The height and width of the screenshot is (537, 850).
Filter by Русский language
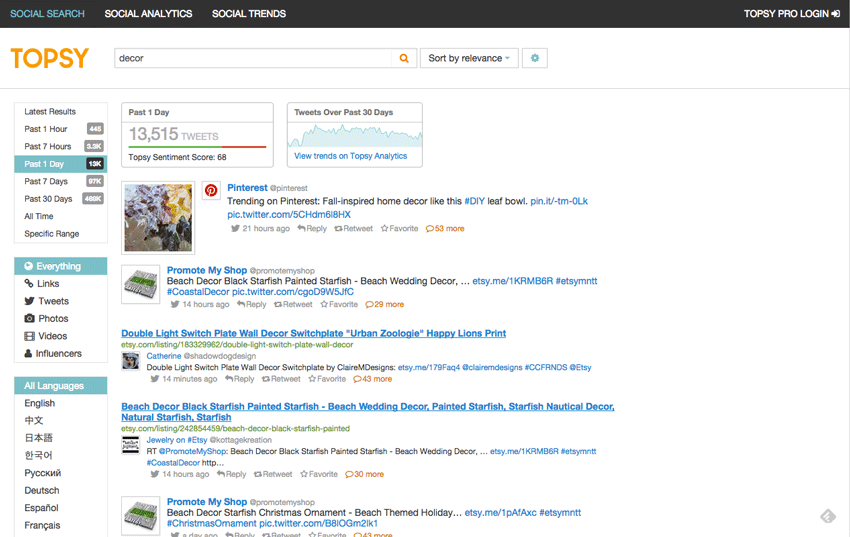(x=42, y=473)
